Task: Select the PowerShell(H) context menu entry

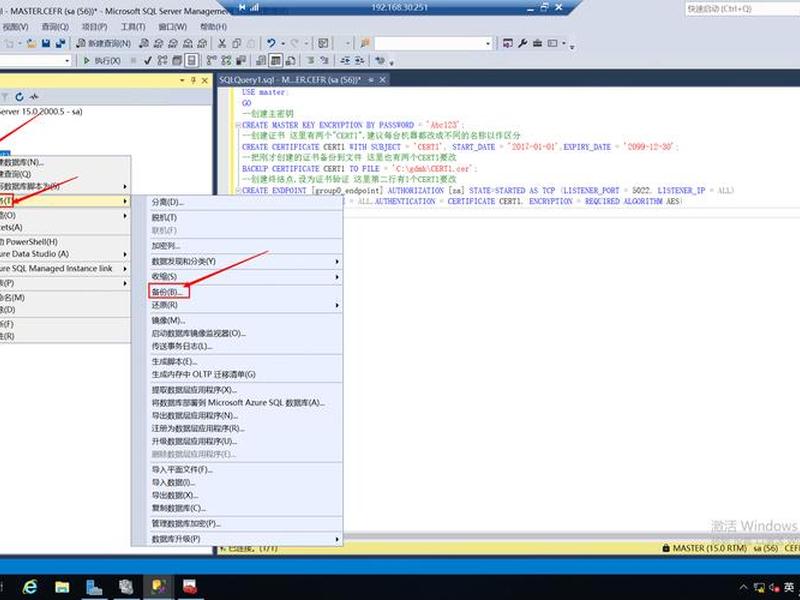Action: [65, 242]
